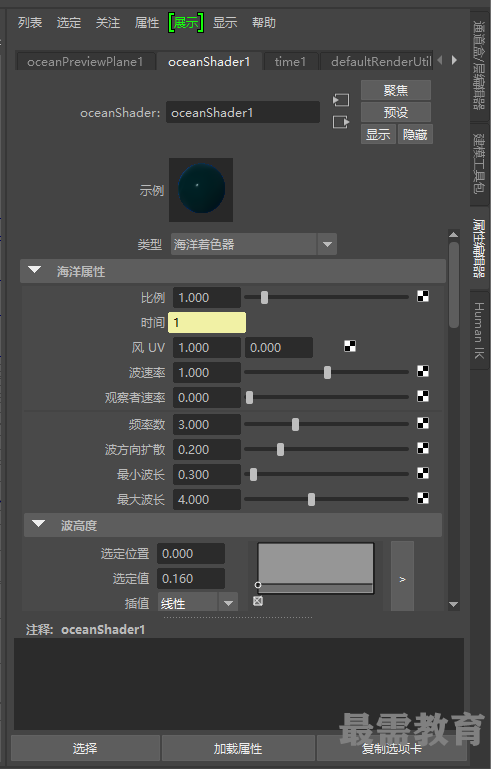Click the 比例 value field

click(x=207, y=298)
